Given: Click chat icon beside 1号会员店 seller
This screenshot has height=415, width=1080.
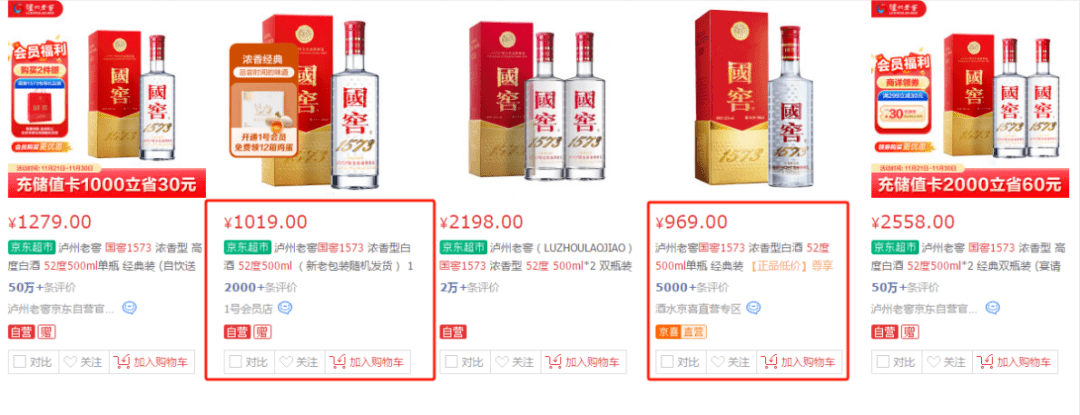Looking at the screenshot, I should click(x=284, y=308).
